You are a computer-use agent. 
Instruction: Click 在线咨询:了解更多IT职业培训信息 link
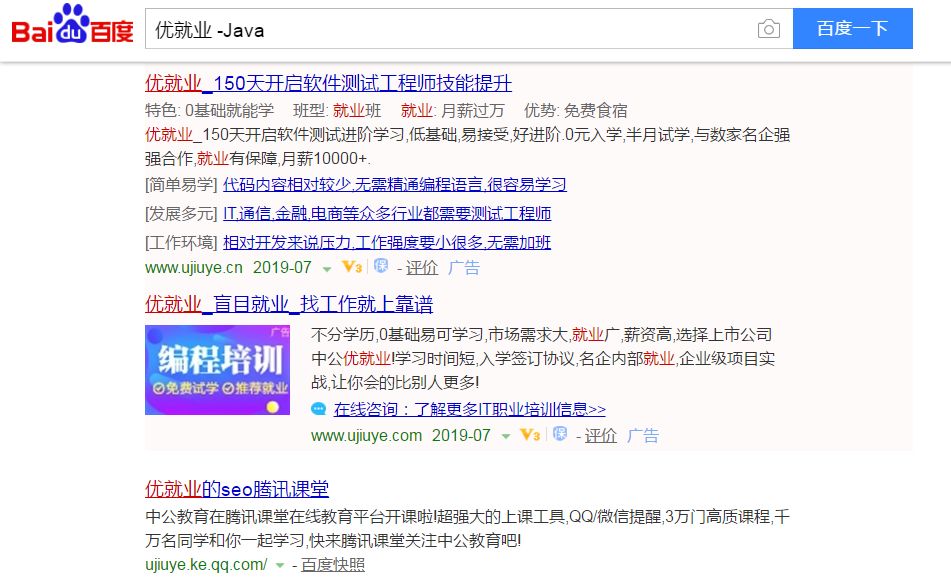pyautogui.click(x=470, y=409)
